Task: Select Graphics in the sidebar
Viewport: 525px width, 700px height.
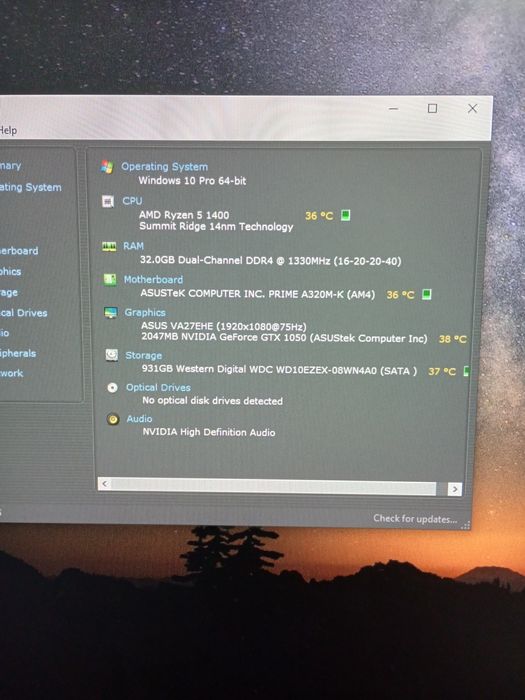Action: pyautogui.click(x=10, y=271)
